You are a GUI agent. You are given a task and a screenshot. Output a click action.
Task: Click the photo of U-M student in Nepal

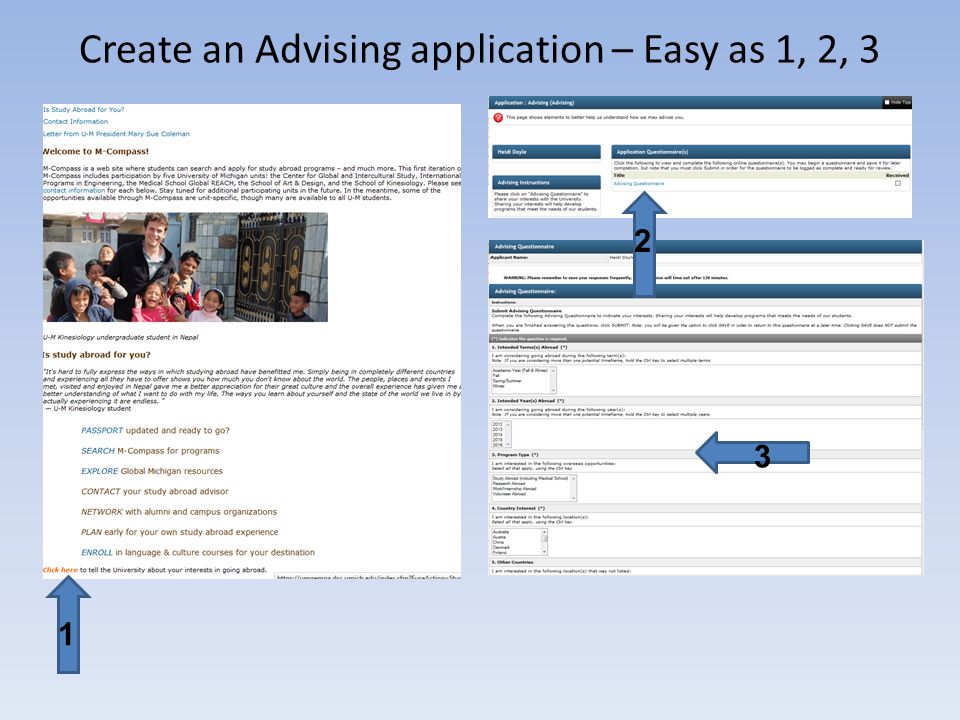point(185,267)
